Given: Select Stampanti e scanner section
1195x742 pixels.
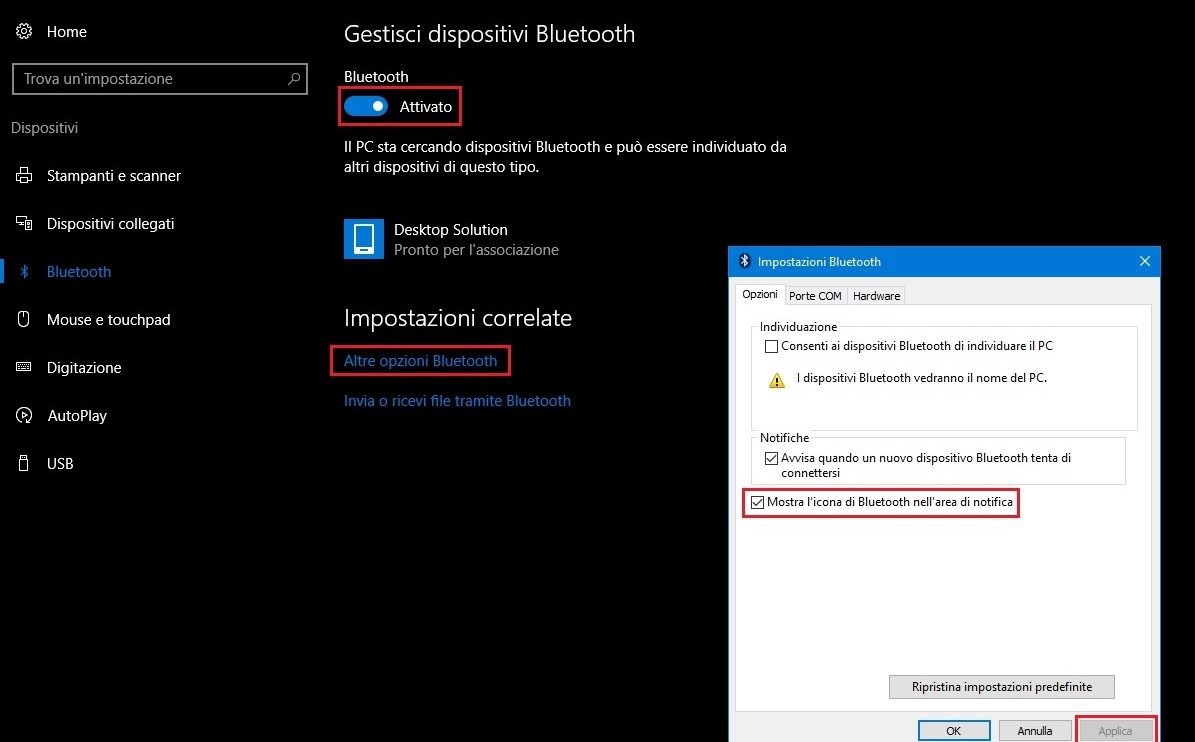Looking at the screenshot, I should 114,175.
